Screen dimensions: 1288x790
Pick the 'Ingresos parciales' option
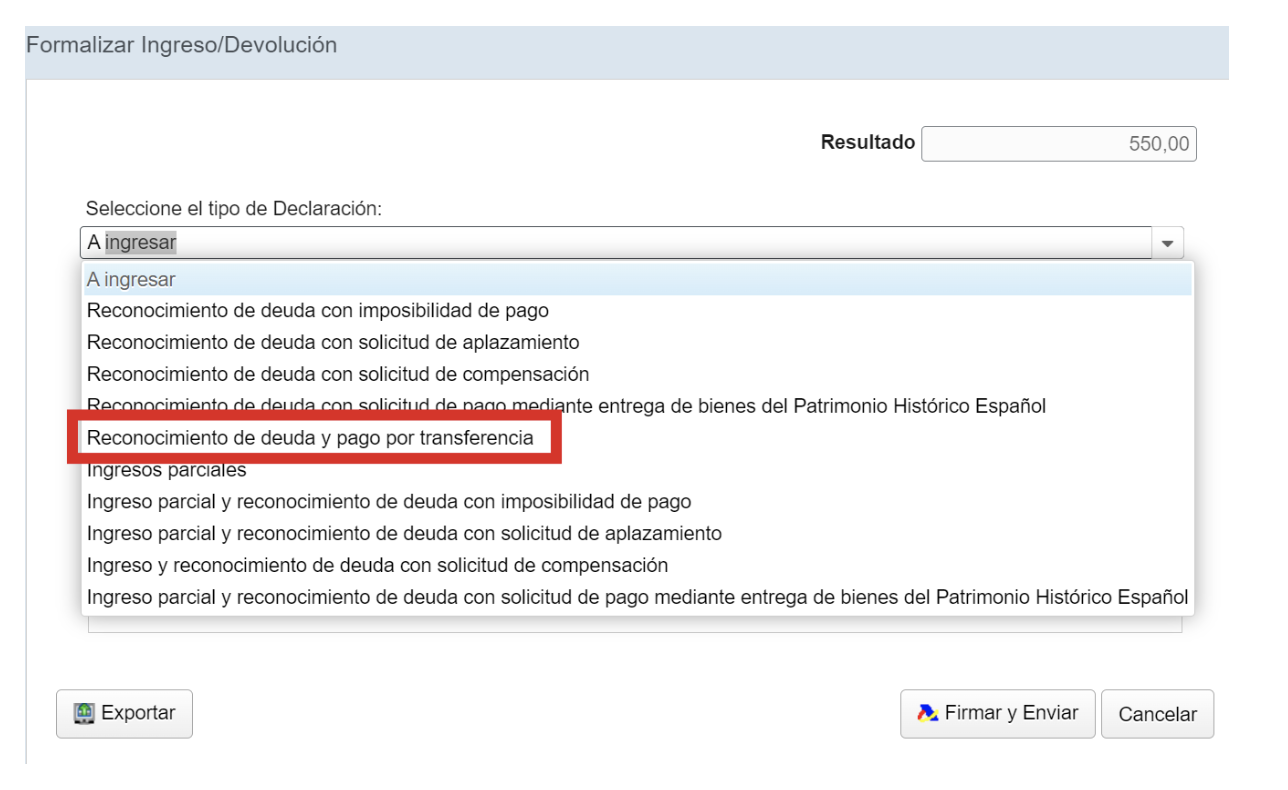point(637,470)
